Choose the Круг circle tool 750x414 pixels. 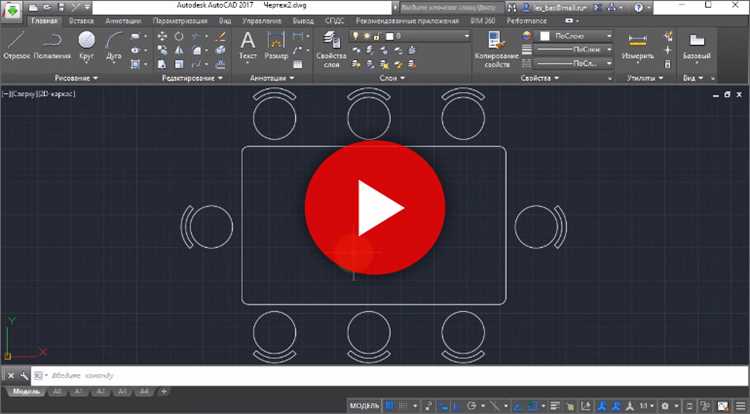click(x=87, y=46)
